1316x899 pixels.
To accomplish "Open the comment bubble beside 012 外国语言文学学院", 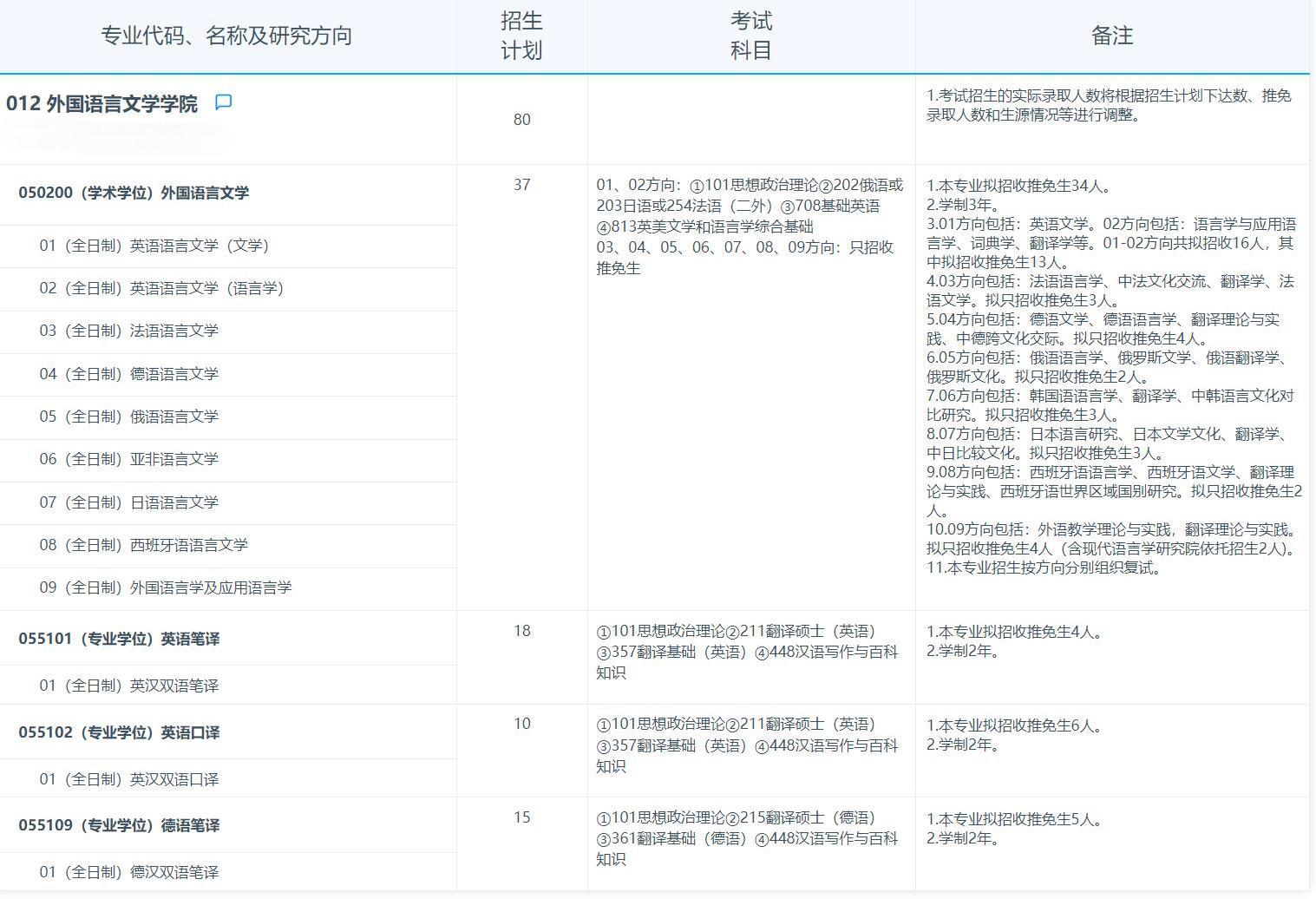I will click(x=224, y=103).
